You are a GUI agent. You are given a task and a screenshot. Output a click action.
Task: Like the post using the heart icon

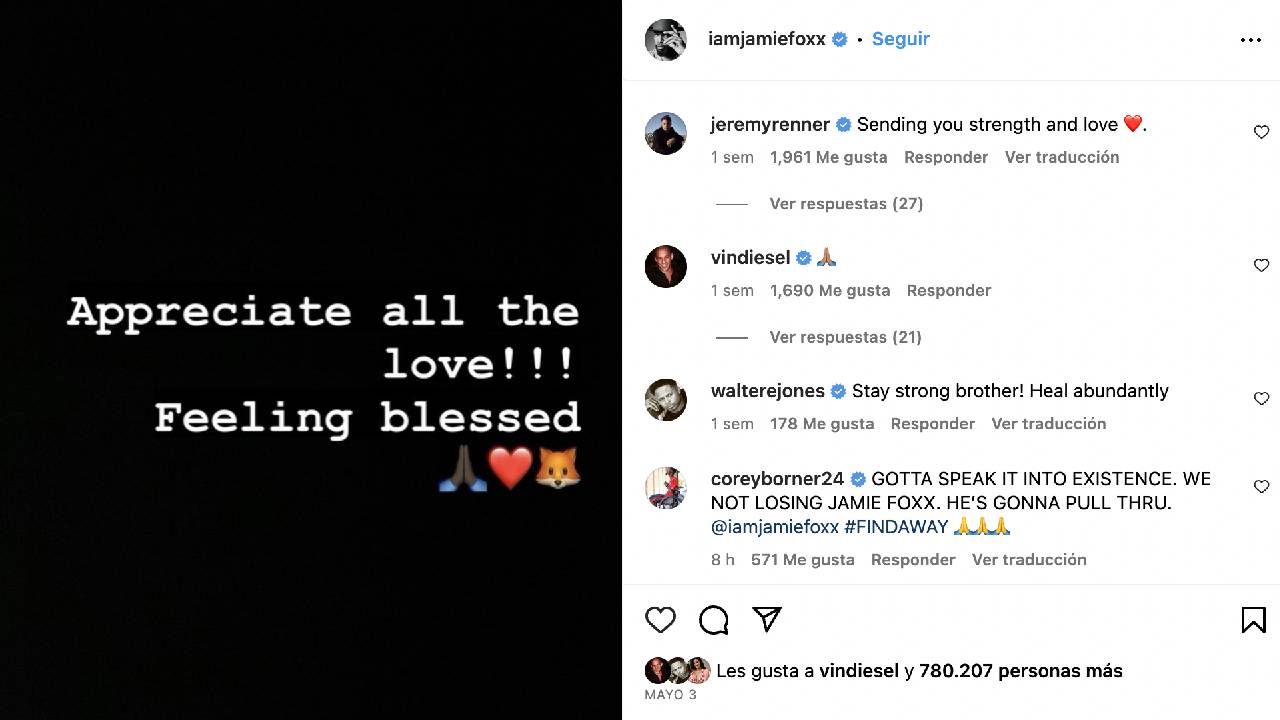coord(660,620)
